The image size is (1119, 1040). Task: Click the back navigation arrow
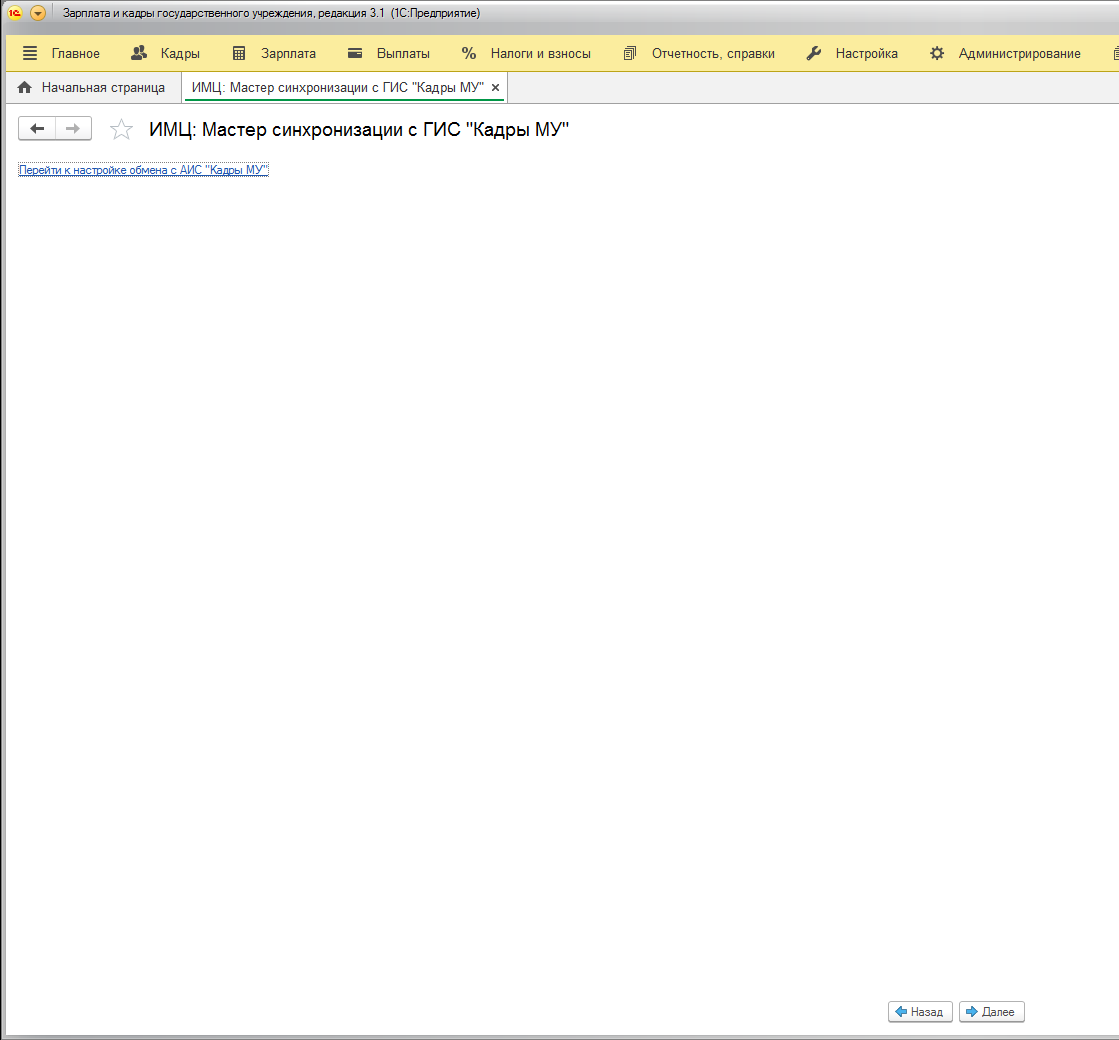[x=37, y=128]
